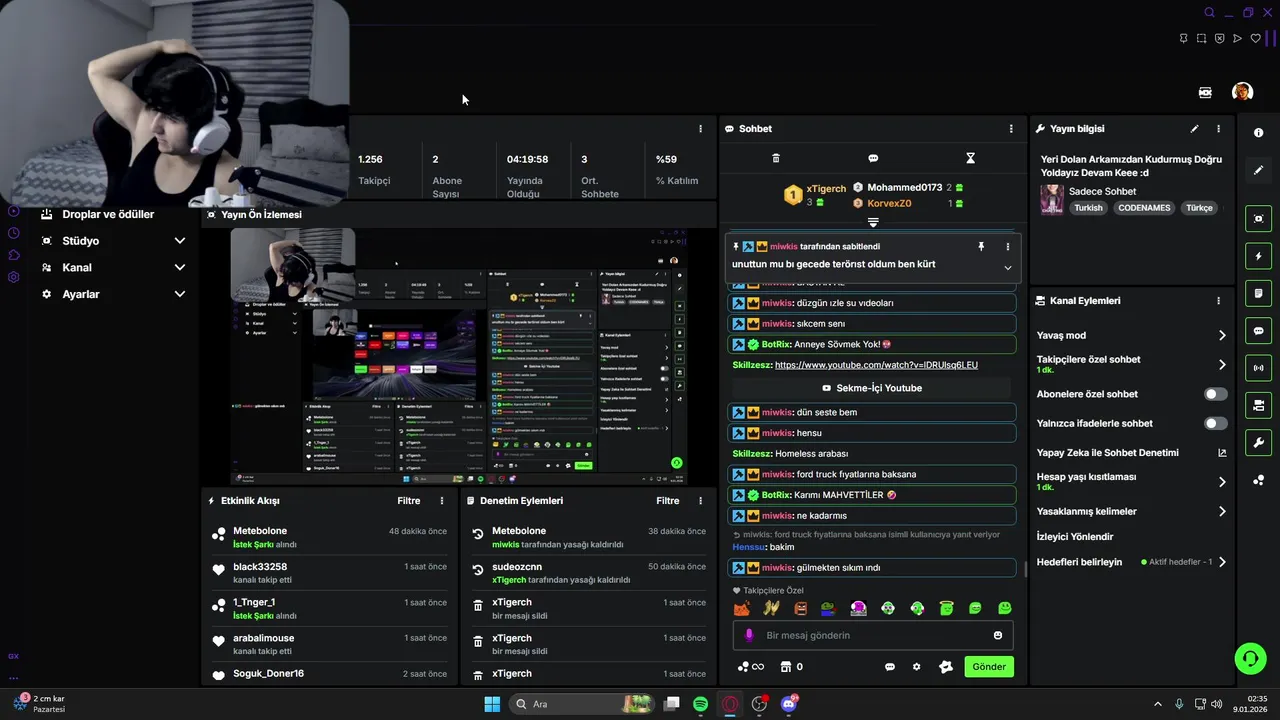This screenshot has height=720, width=1280.
Task: Click speech bubble icon beside chat gear
Action: point(890,667)
